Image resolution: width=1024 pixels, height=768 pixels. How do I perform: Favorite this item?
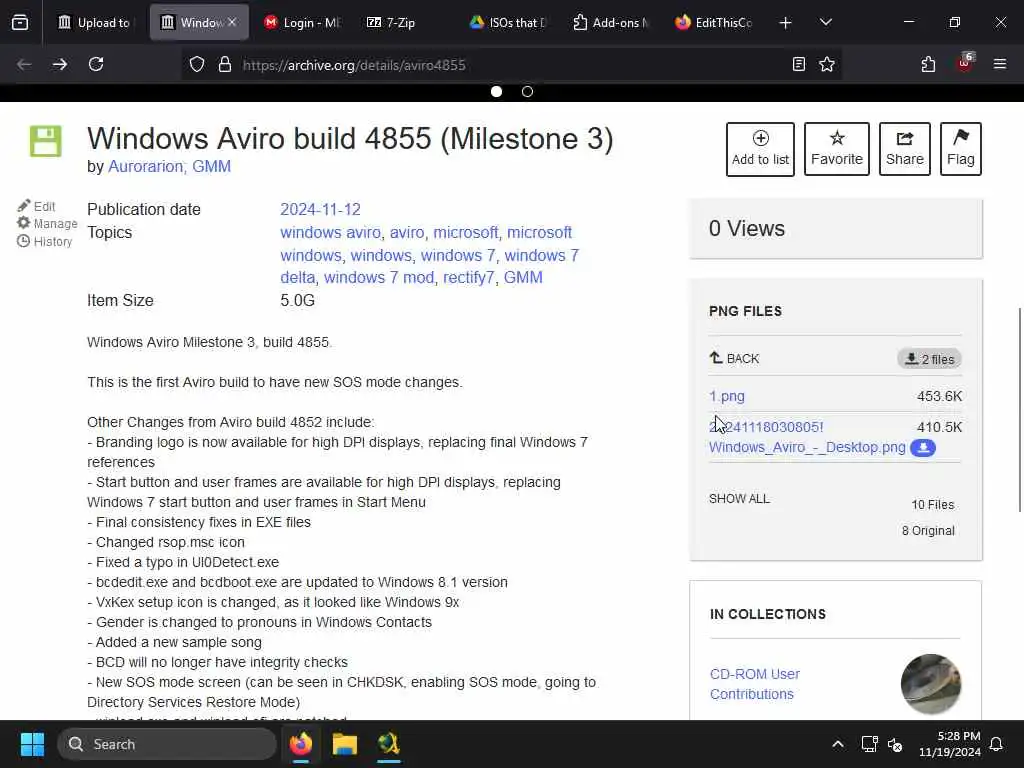(x=837, y=149)
